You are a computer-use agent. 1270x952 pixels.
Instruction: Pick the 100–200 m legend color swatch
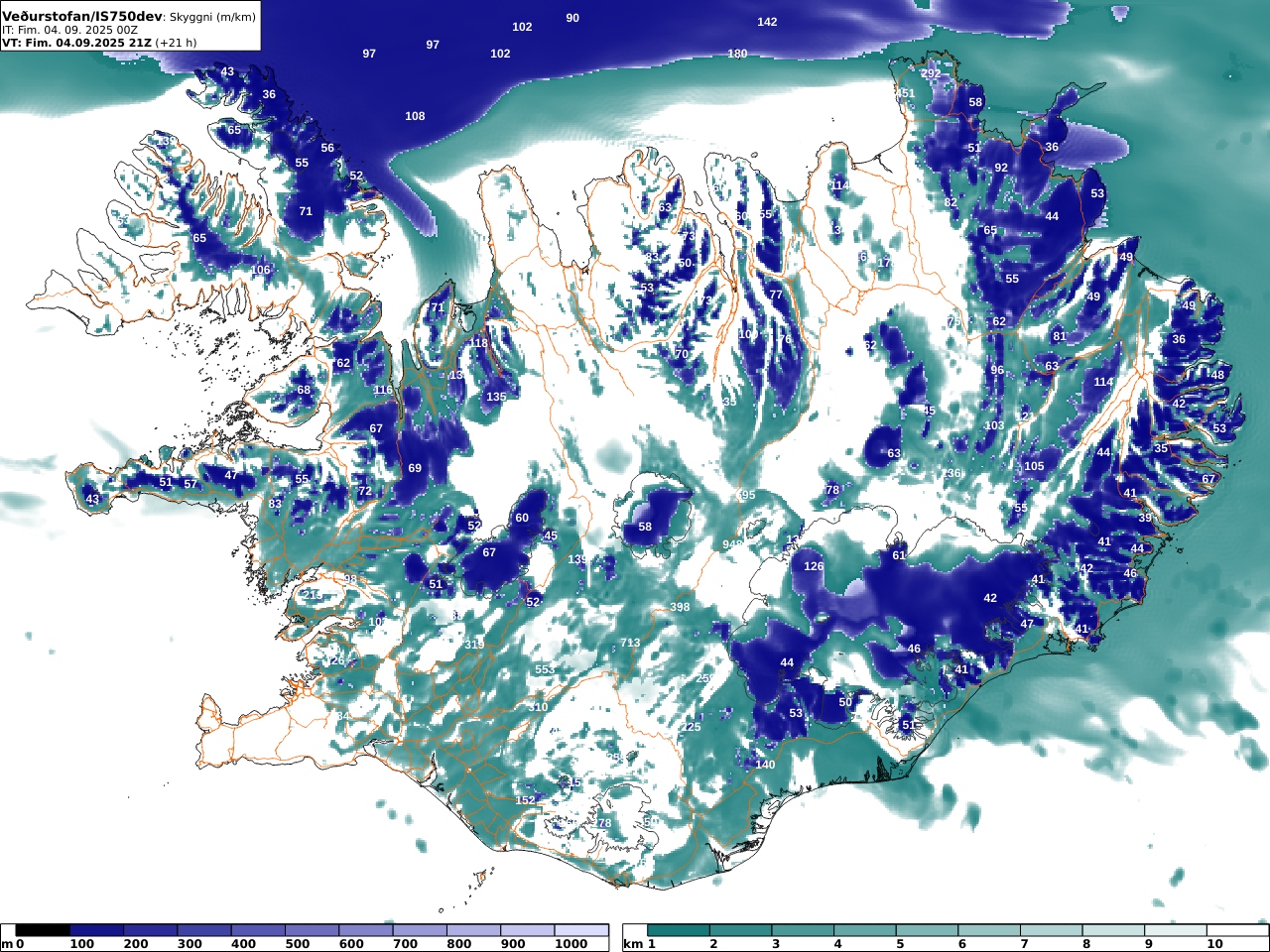(96, 930)
